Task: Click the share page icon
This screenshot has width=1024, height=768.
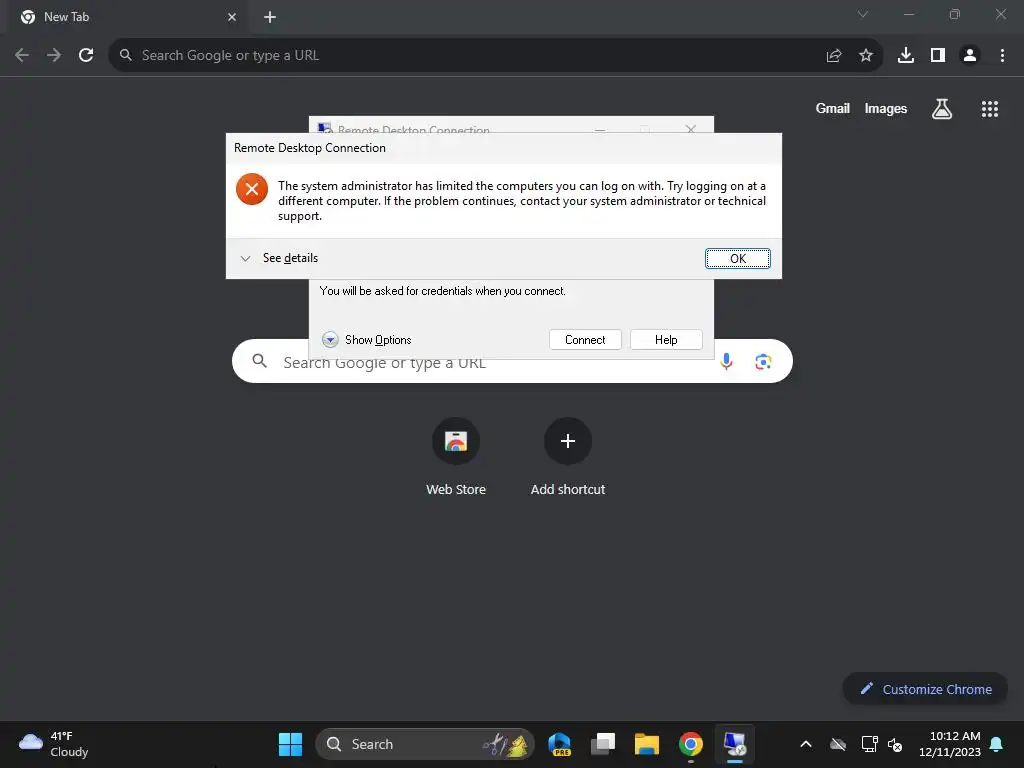Action: tap(834, 56)
